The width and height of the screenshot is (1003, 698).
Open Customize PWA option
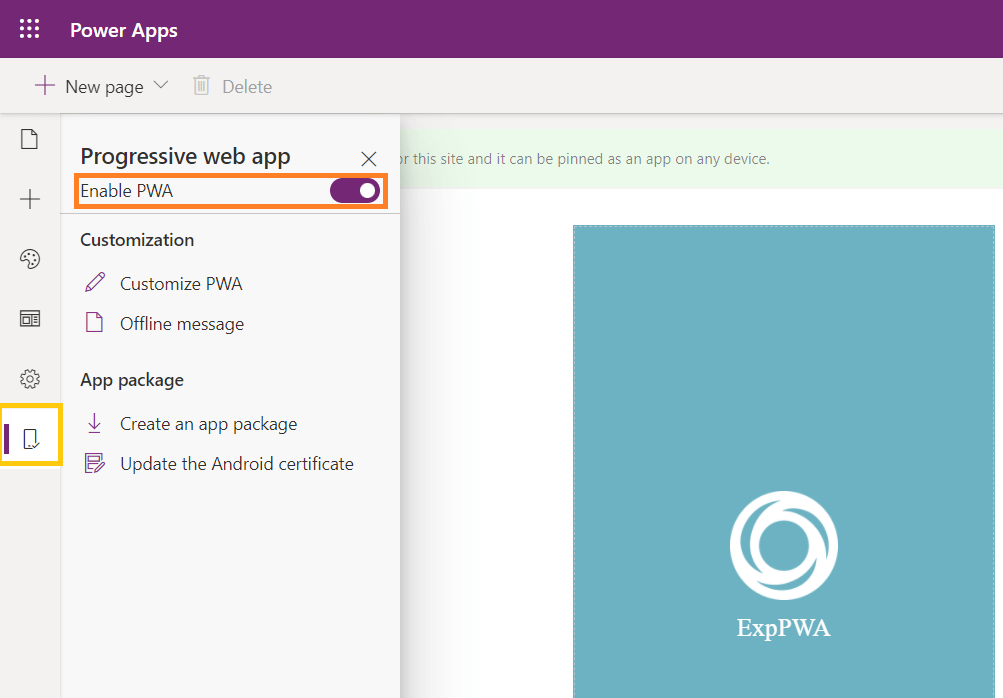[x=181, y=284]
